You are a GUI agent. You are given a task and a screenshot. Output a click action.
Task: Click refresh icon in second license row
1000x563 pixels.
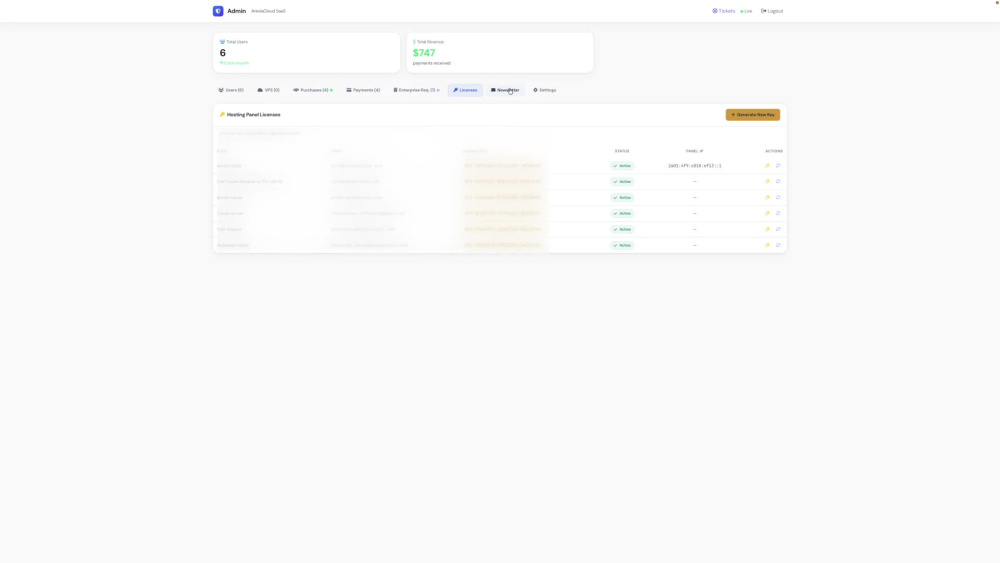click(x=778, y=182)
